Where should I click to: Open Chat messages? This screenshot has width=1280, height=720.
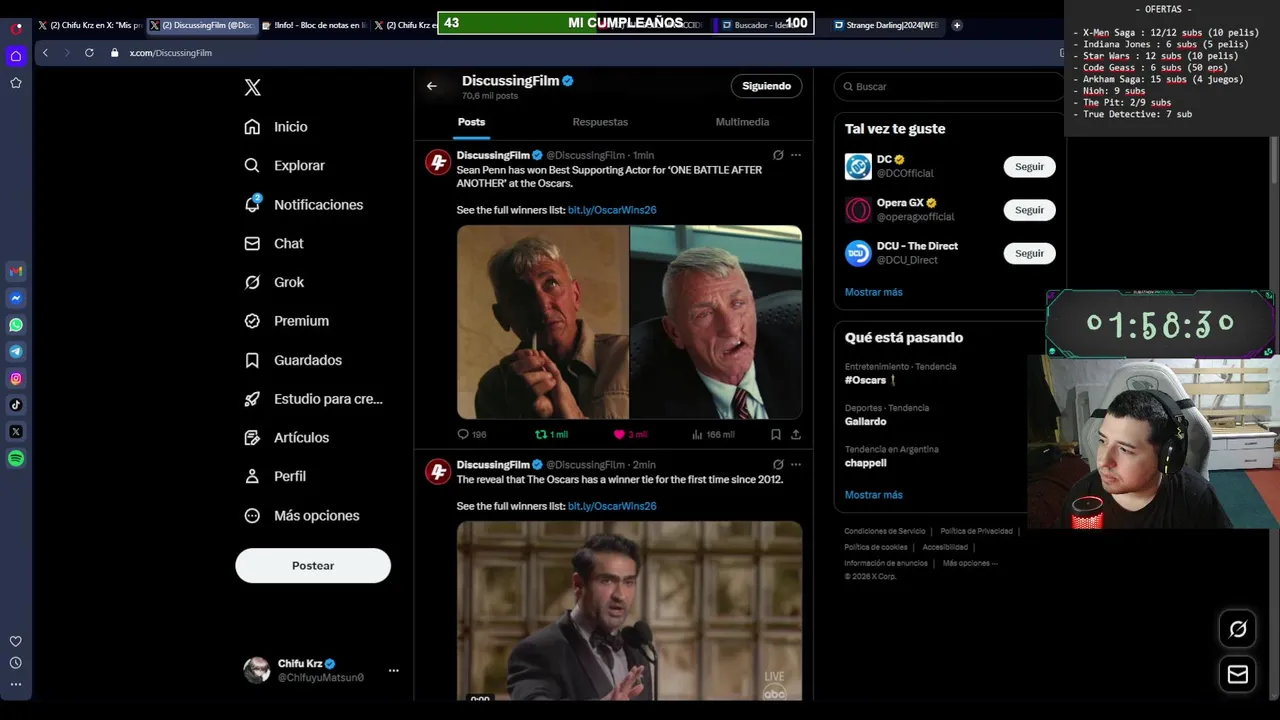(274, 243)
